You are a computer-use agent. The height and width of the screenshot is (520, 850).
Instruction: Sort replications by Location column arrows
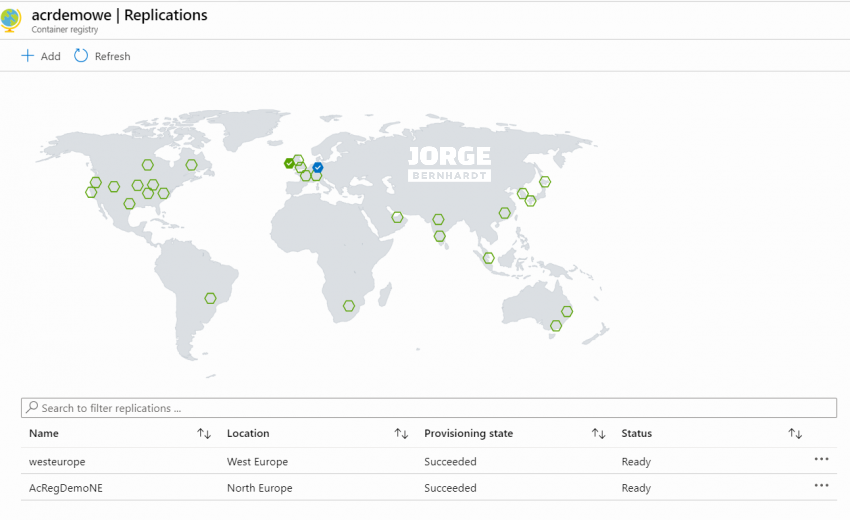401,433
